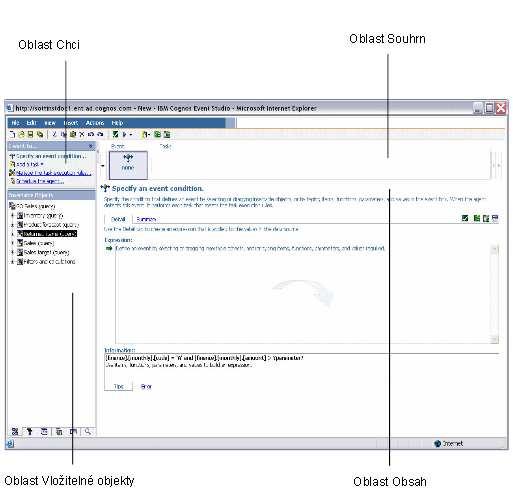Switch to the Detail tab
This screenshot has width=513, height=488.
click(x=118, y=219)
